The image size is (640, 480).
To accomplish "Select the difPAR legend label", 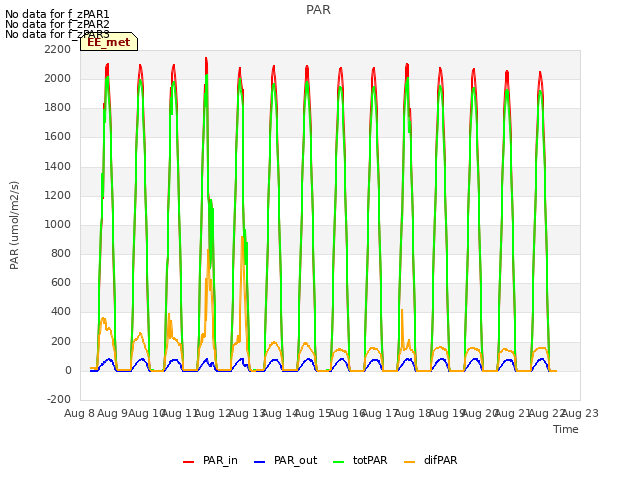I will point(440,461).
